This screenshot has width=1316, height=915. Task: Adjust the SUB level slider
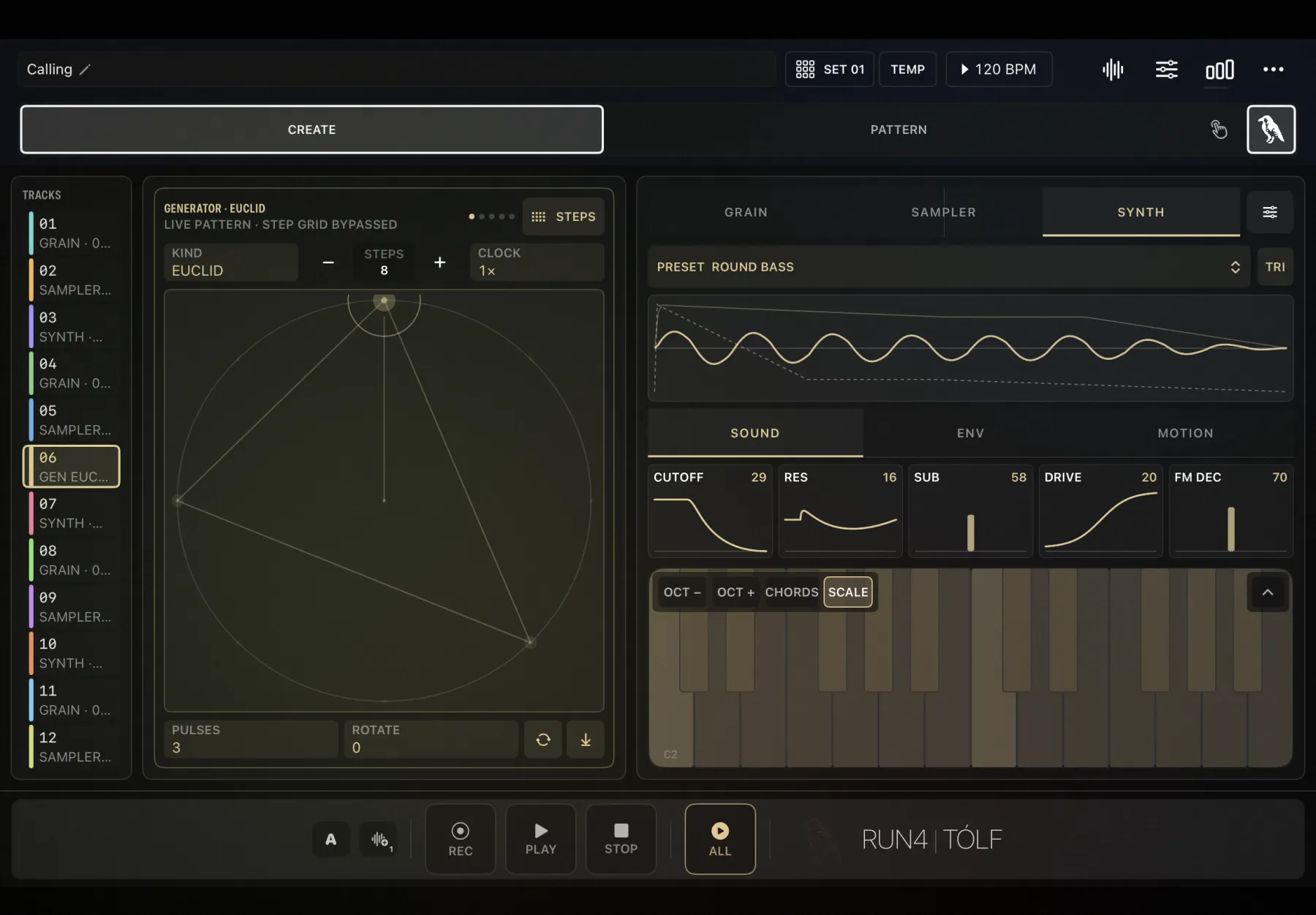970,511
